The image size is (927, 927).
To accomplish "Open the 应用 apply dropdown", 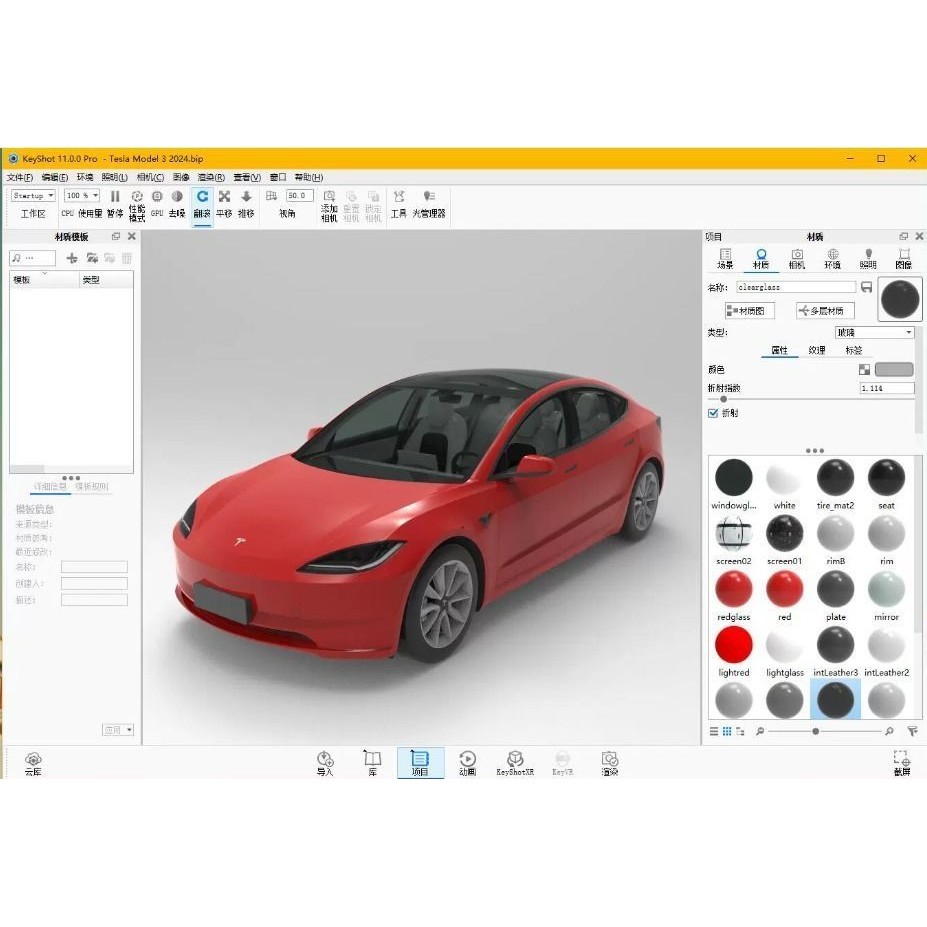I will [x=118, y=730].
